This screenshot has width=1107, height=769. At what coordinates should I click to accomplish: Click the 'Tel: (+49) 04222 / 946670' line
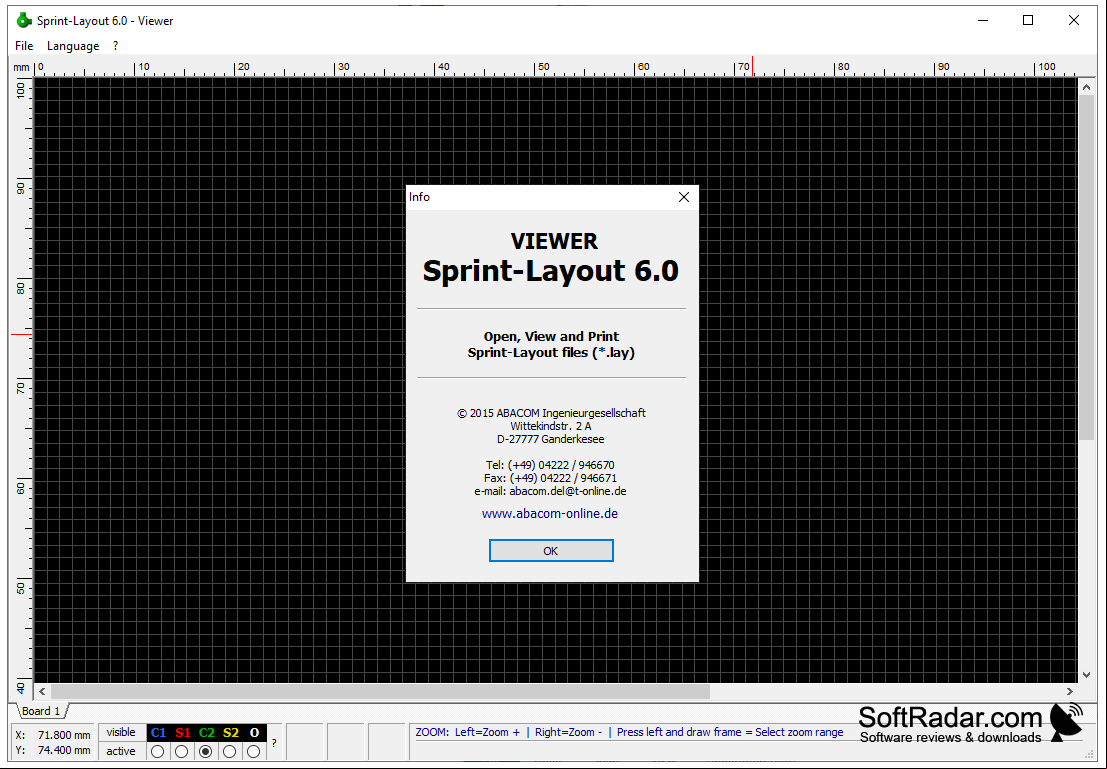pos(550,465)
